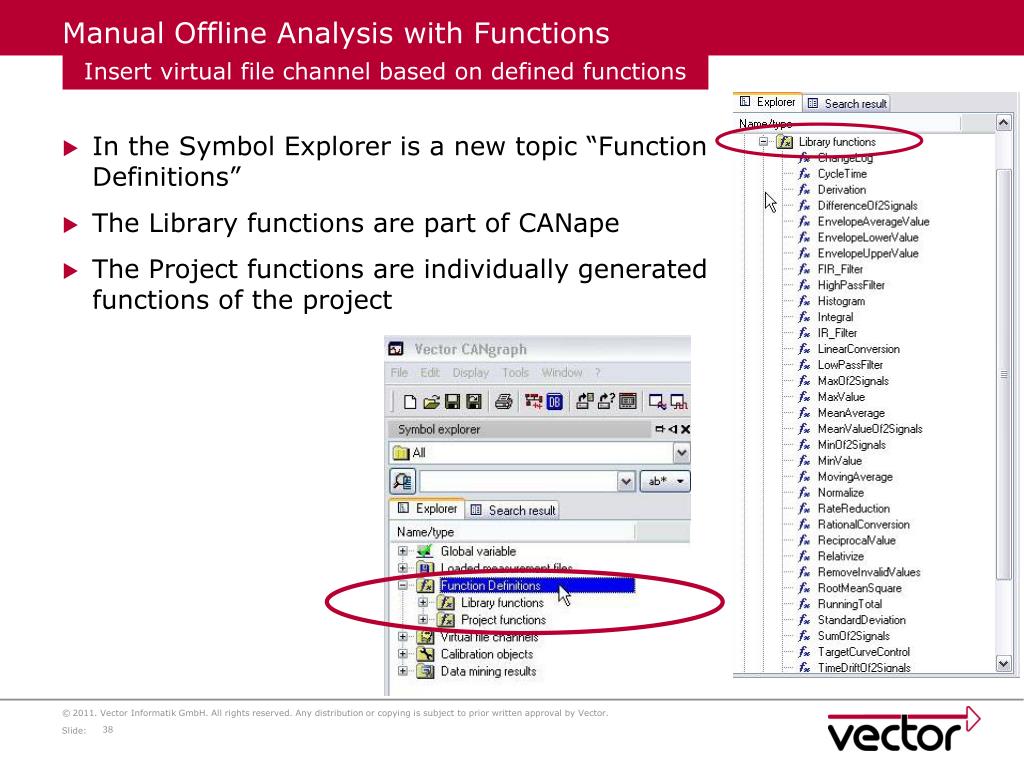This screenshot has height=768, width=1024.
Task: Switch to Search result tab in right panel
Action: coord(847,103)
